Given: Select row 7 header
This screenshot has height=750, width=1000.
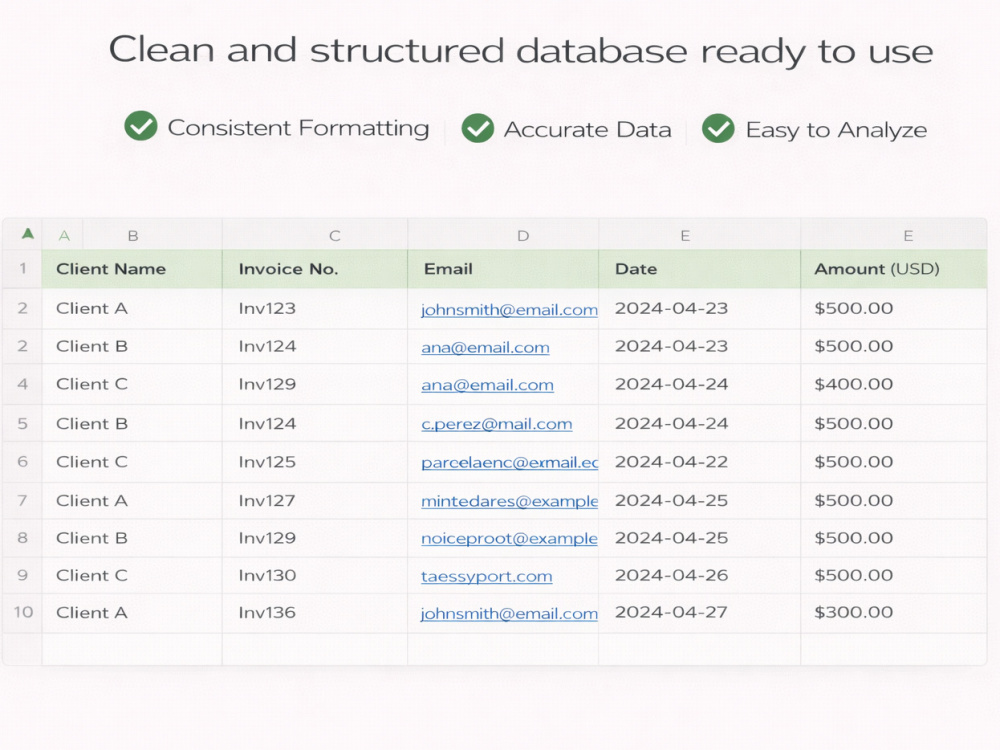Looking at the screenshot, I should click(x=23, y=501).
